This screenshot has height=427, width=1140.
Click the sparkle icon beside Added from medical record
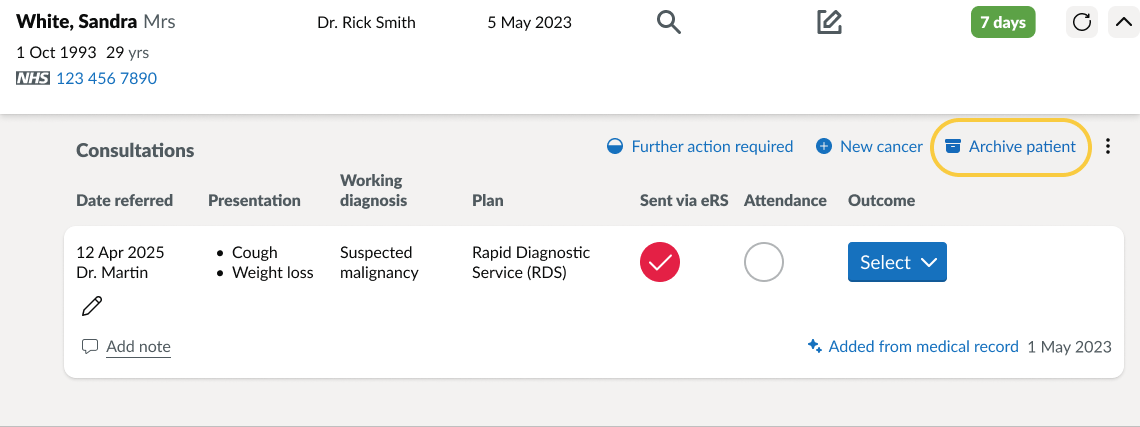pyautogui.click(x=815, y=346)
